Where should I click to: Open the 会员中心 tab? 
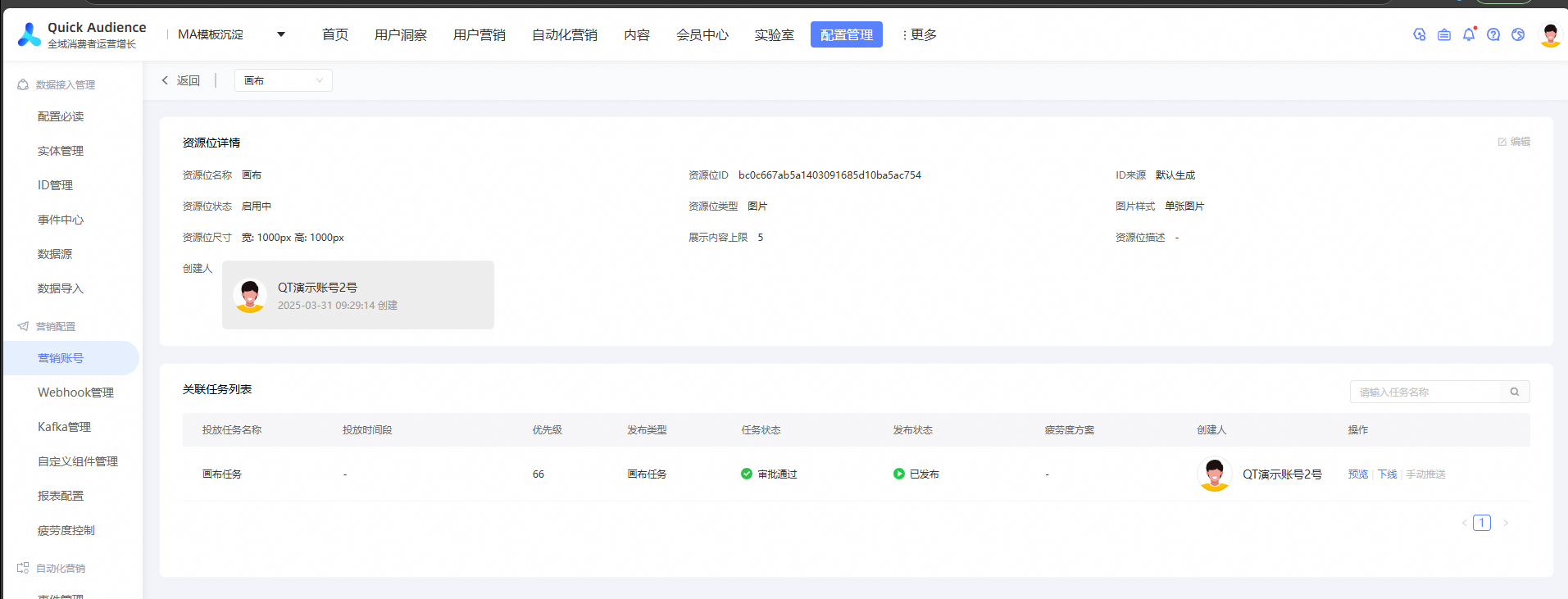click(x=702, y=34)
